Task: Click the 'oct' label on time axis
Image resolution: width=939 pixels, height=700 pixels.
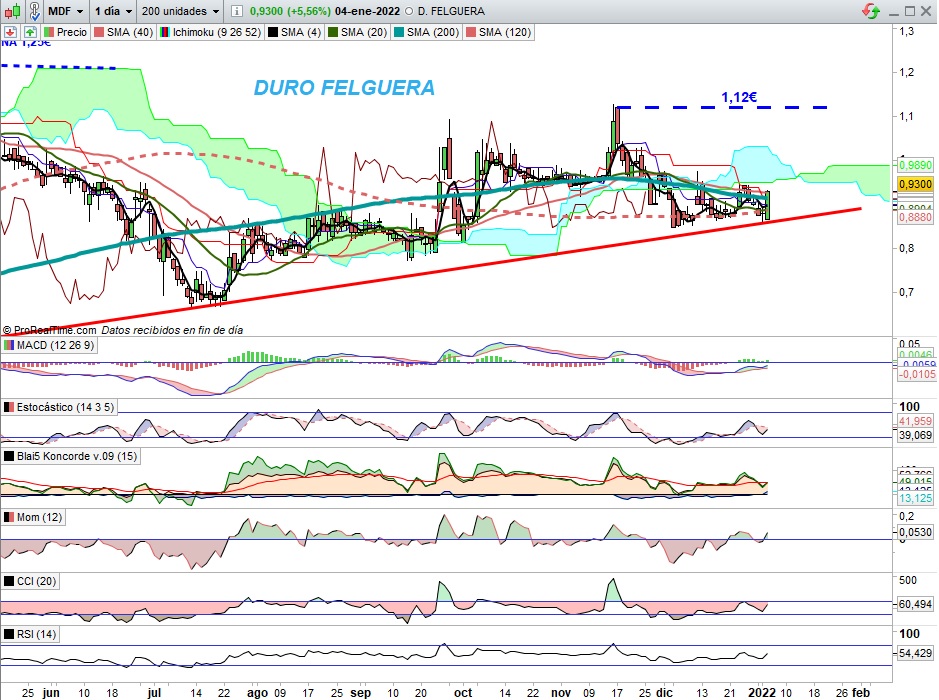Action: click(x=463, y=693)
